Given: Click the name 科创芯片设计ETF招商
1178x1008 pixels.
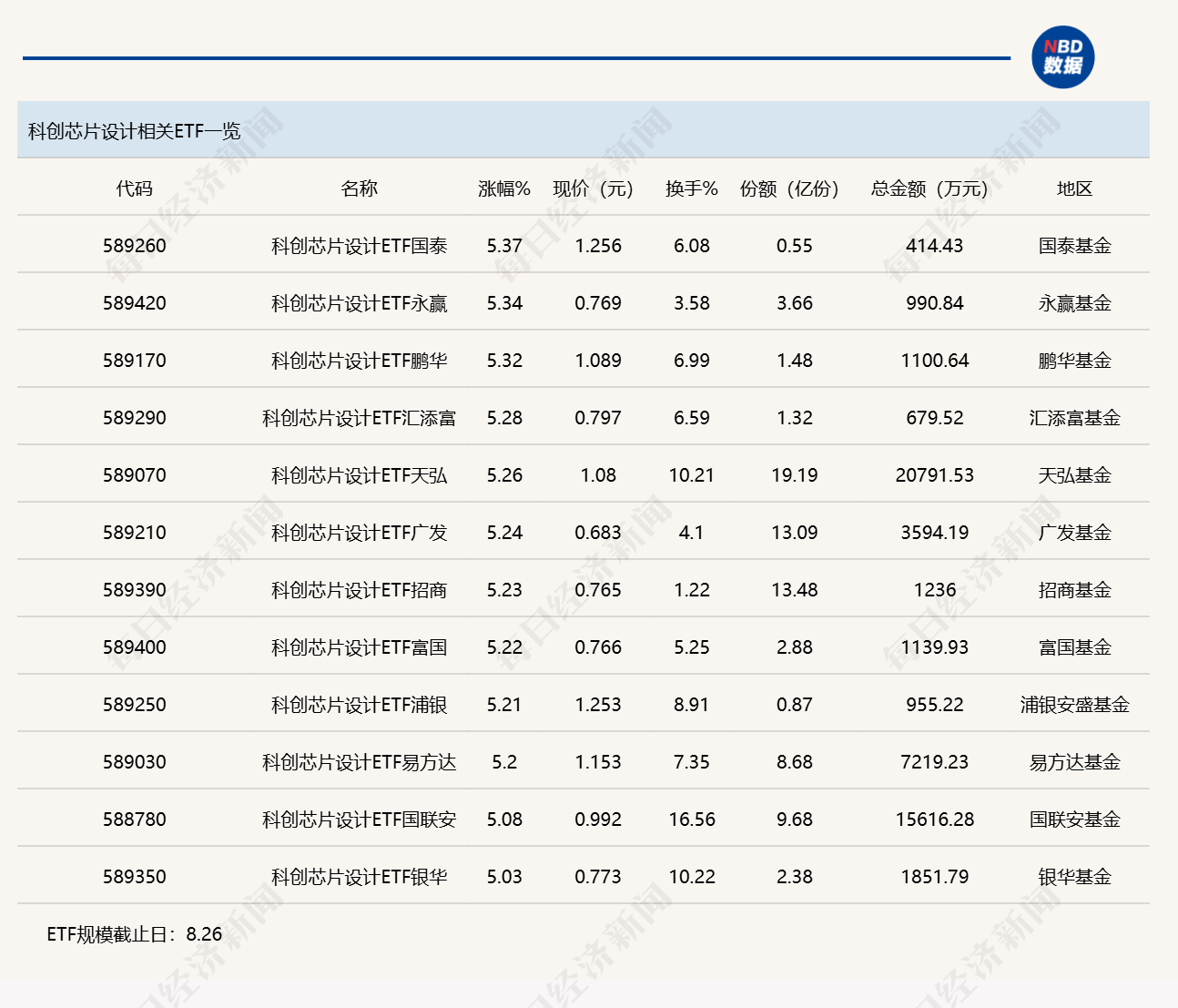Looking at the screenshot, I should pos(359,590).
